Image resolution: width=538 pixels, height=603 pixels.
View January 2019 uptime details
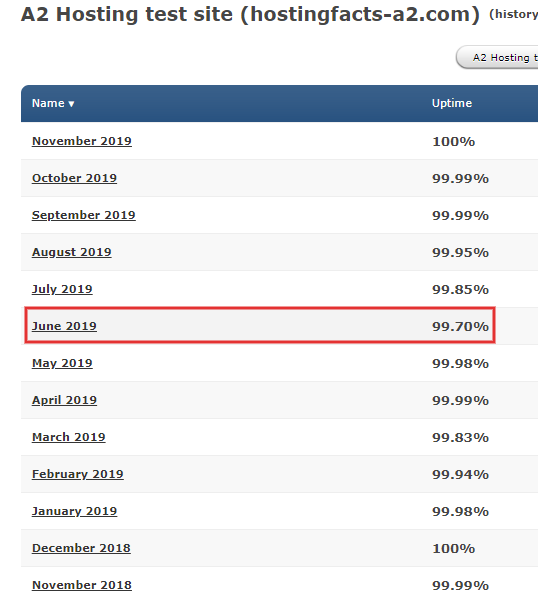(x=74, y=511)
